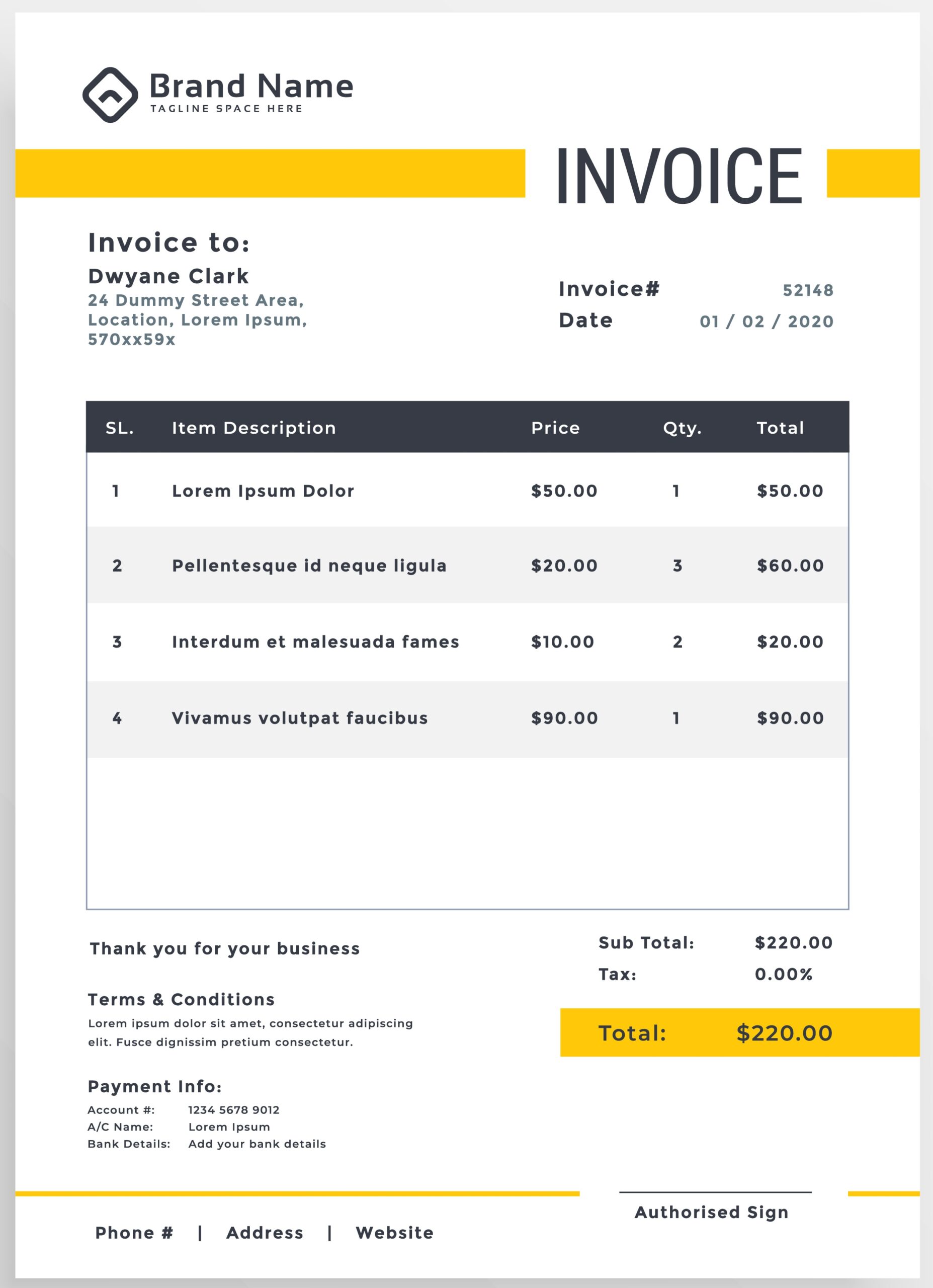Click the diamond Brand Name logo icon
The height and width of the screenshot is (1288, 933).
110,95
